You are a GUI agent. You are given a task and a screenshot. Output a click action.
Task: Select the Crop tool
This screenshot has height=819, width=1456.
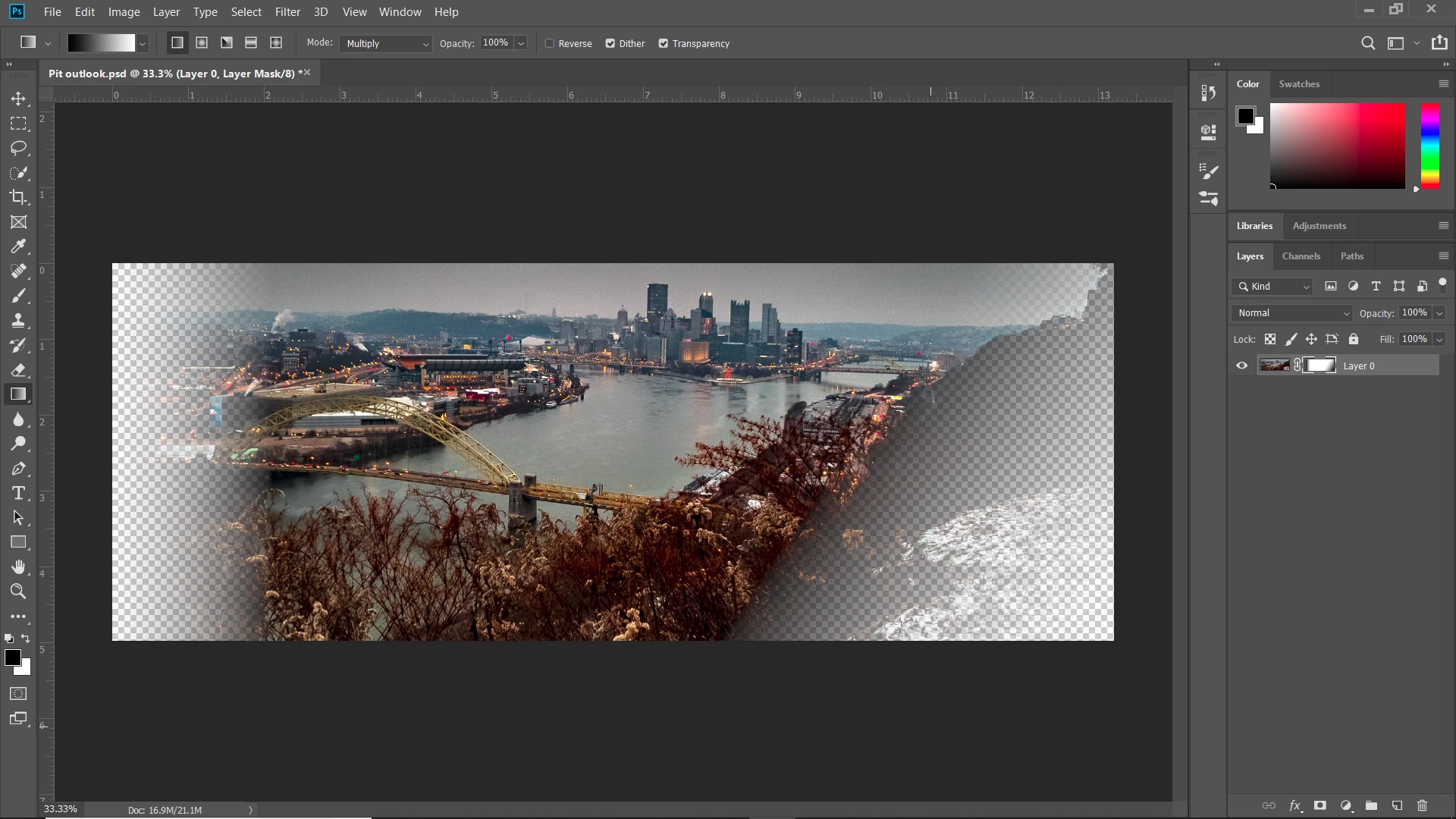coord(18,197)
